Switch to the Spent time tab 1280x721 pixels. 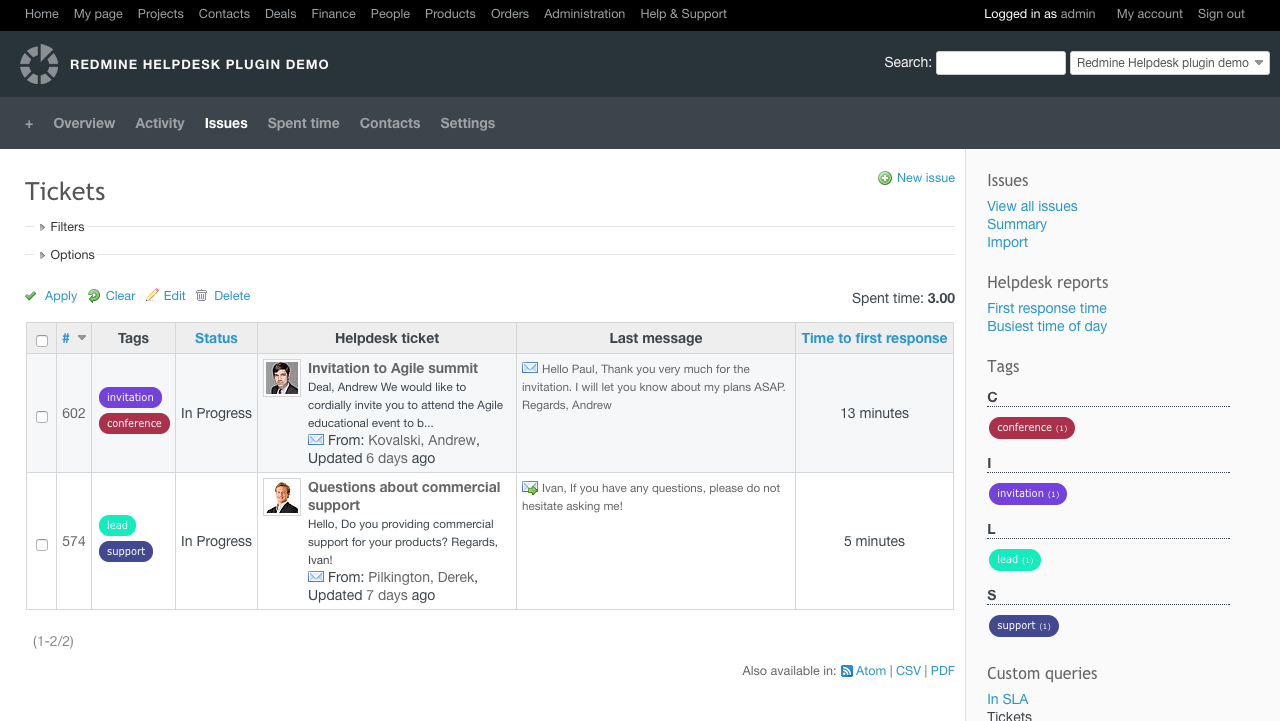click(303, 123)
